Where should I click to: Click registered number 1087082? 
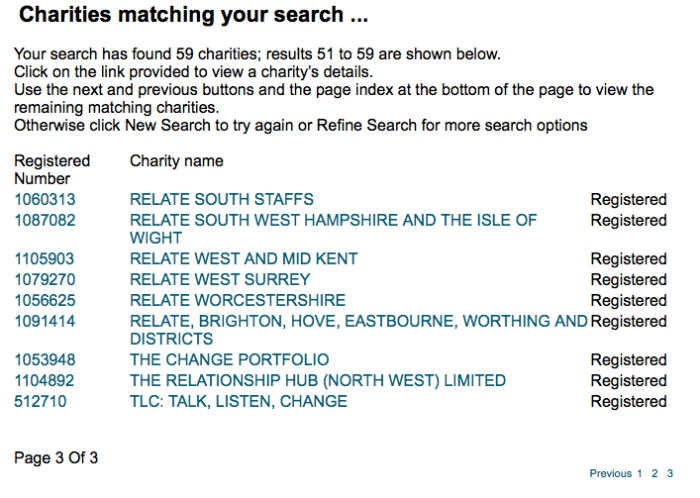coord(45,220)
